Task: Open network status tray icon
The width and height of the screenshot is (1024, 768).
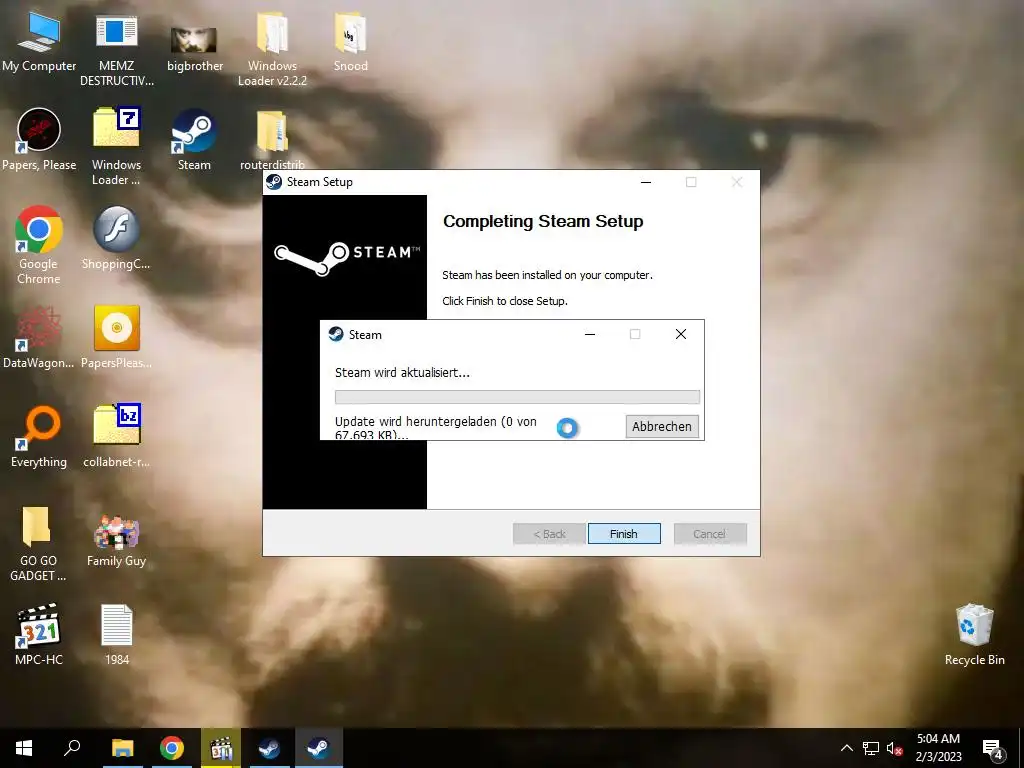Action: click(x=871, y=748)
